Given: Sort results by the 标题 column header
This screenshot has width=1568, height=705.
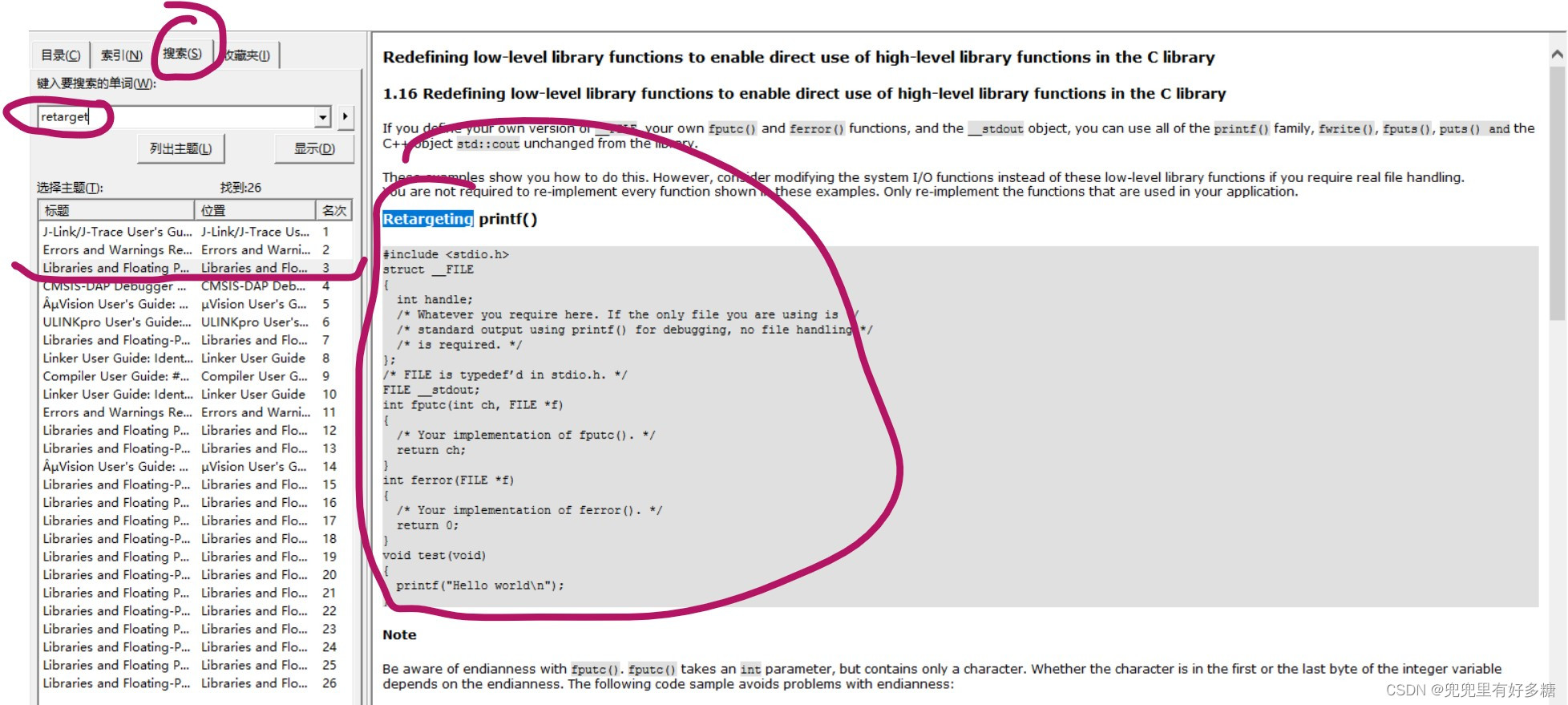Looking at the screenshot, I should 116,210.
